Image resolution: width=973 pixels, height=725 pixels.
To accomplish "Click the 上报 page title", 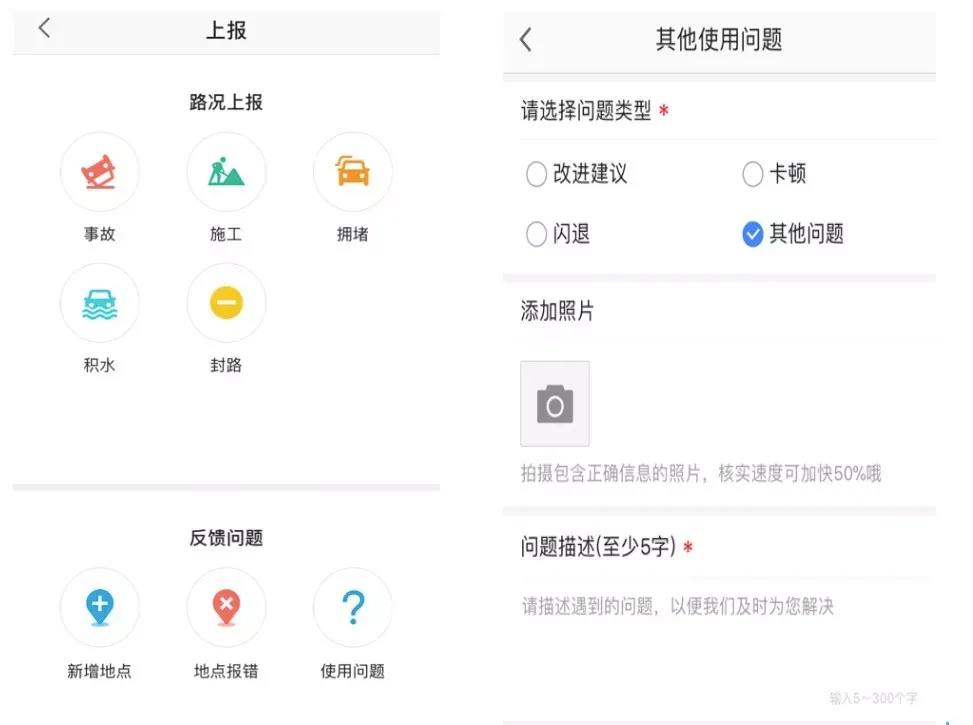I will point(226,30).
